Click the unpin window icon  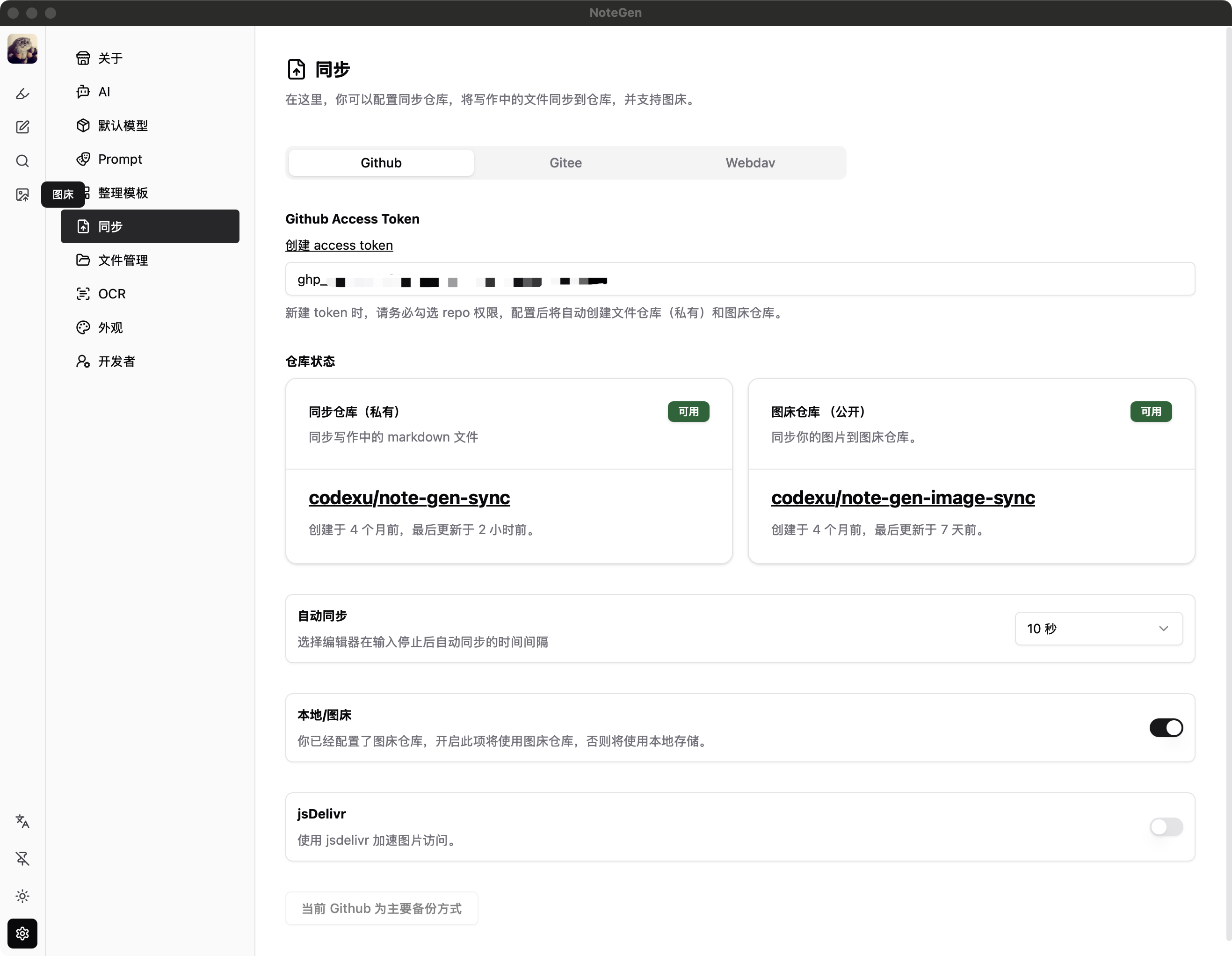(22, 858)
